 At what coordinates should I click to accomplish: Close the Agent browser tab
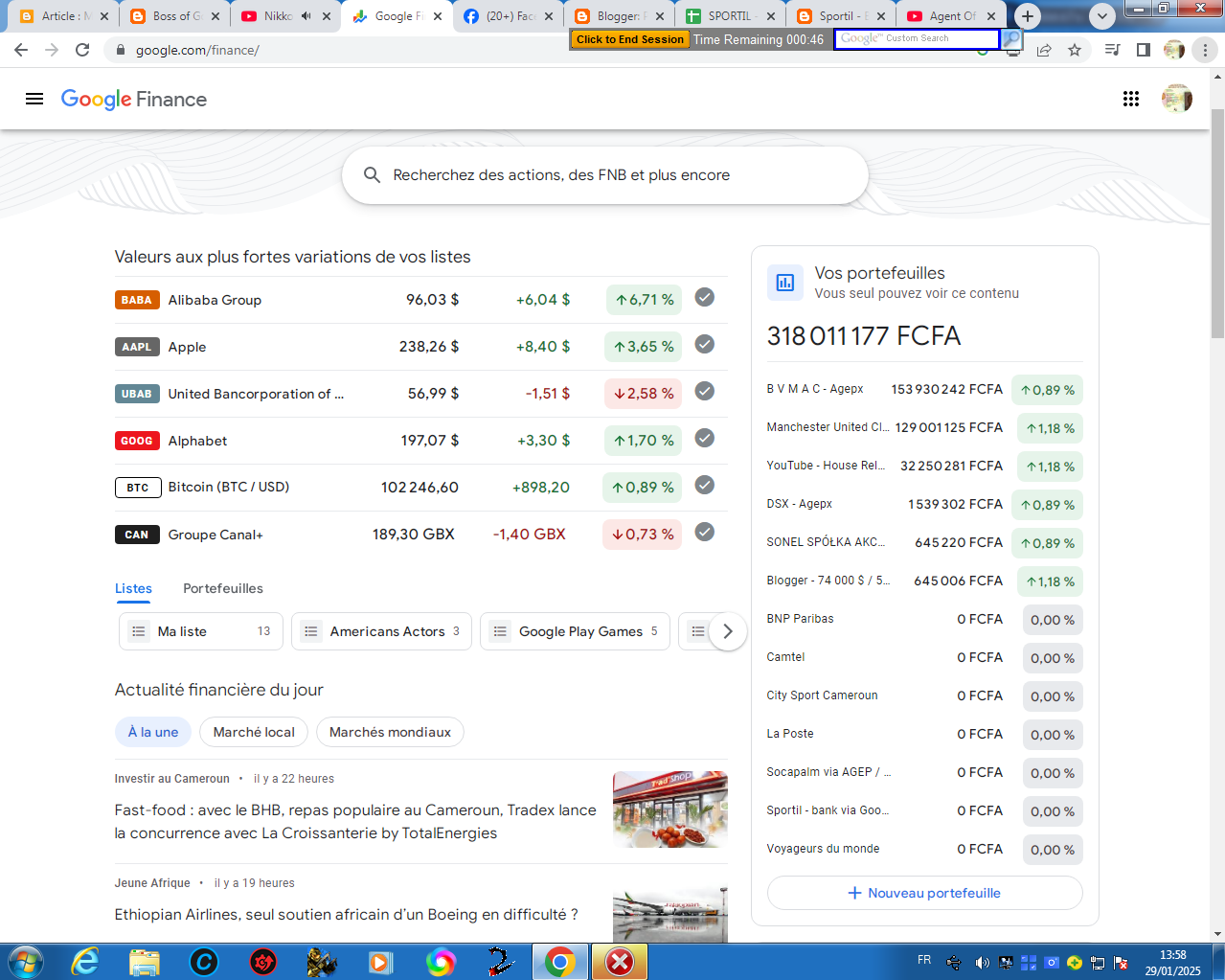tap(991, 16)
